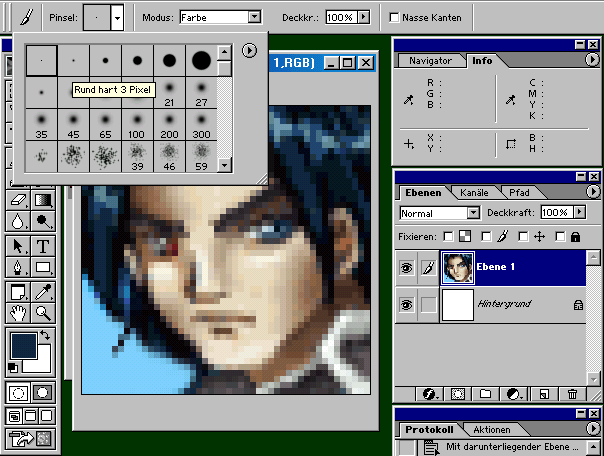604x456 pixels.
Task: Select the Zoom magnifier tool
Action: [x=43, y=313]
